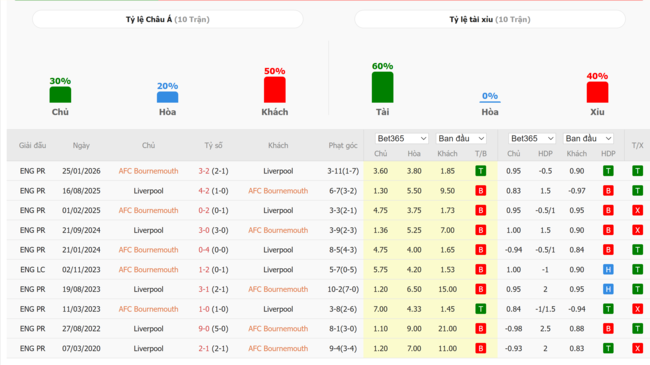Click the red B HDP badge, 27/08/2022 row
Image resolution: width=650 pixels, height=365 pixels.
click(608, 328)
